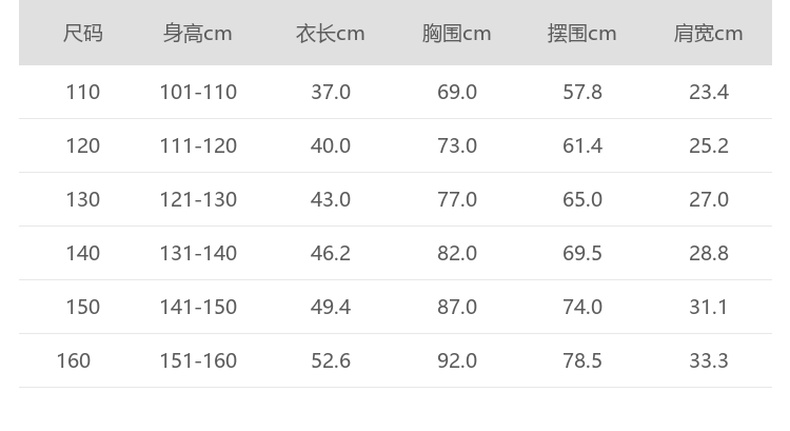Select the 摆围cm header cell
This screenshot has width=790, height=431.
(x=582, y=34)
